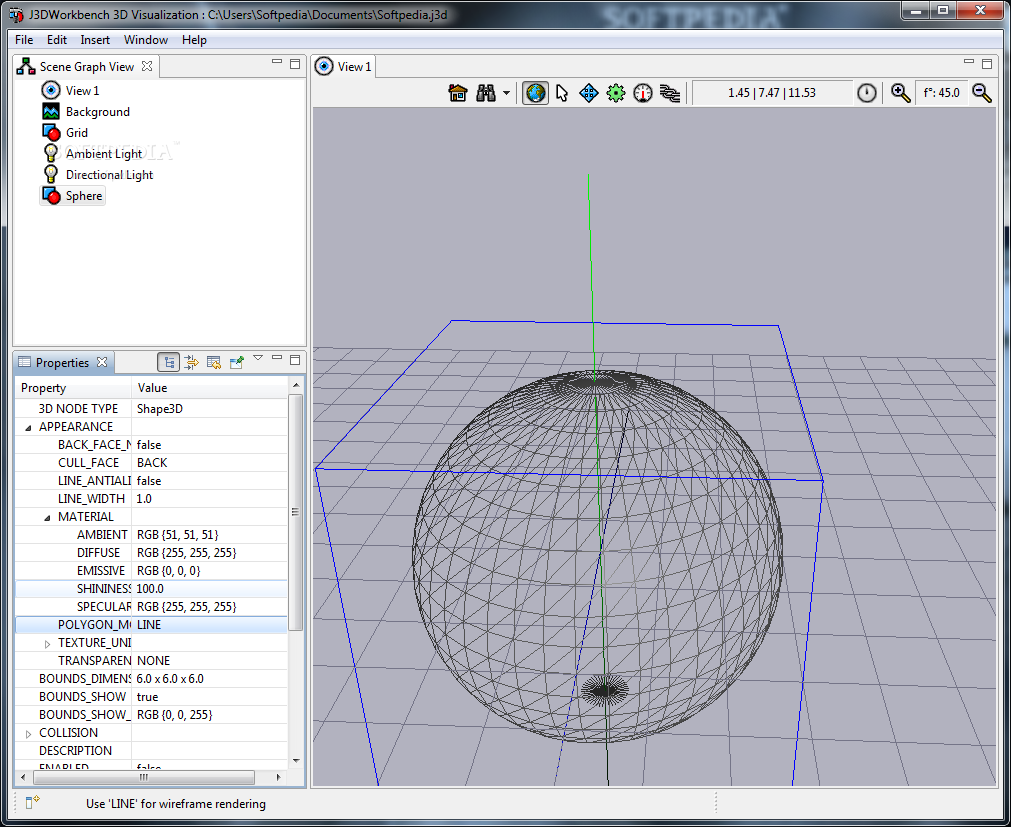Pin the Properties view with the pin button
Image resolution: width=1011 pixels, height=827 pixels.
point(237,361)
